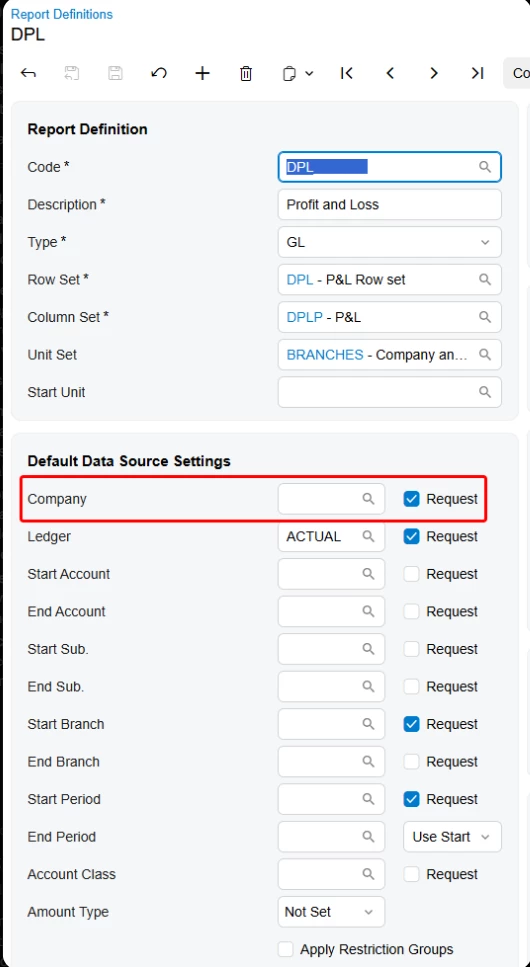Click into the Description field Profit and Loss

[390, 205]
